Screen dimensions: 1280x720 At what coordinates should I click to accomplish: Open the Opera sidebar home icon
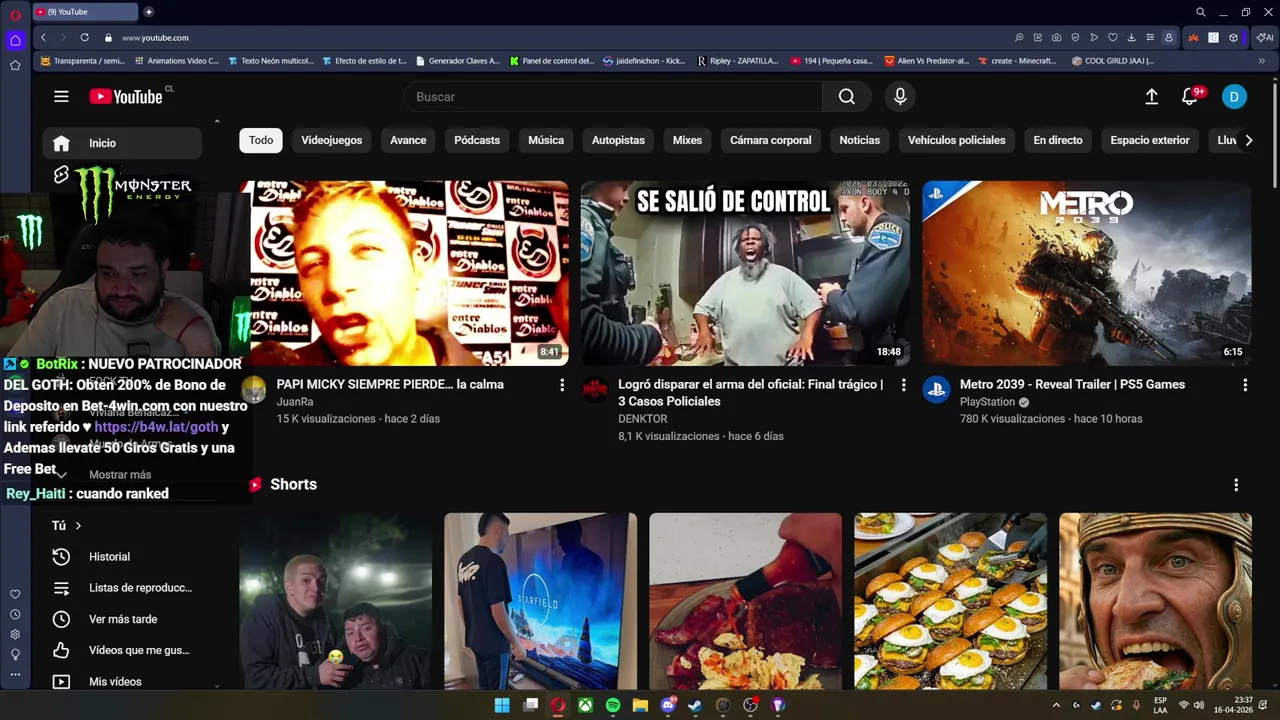tap(15, 40)
